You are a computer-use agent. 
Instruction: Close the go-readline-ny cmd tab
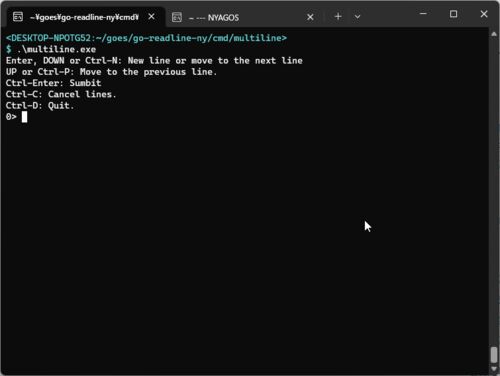pos(151,16)
